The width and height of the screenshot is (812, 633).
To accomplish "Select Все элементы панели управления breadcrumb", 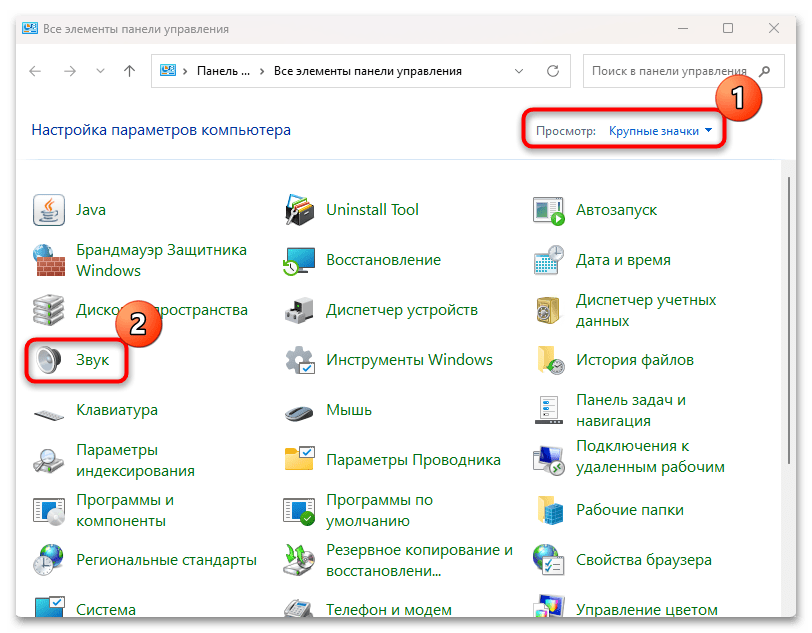I will (x=368, y=71).
